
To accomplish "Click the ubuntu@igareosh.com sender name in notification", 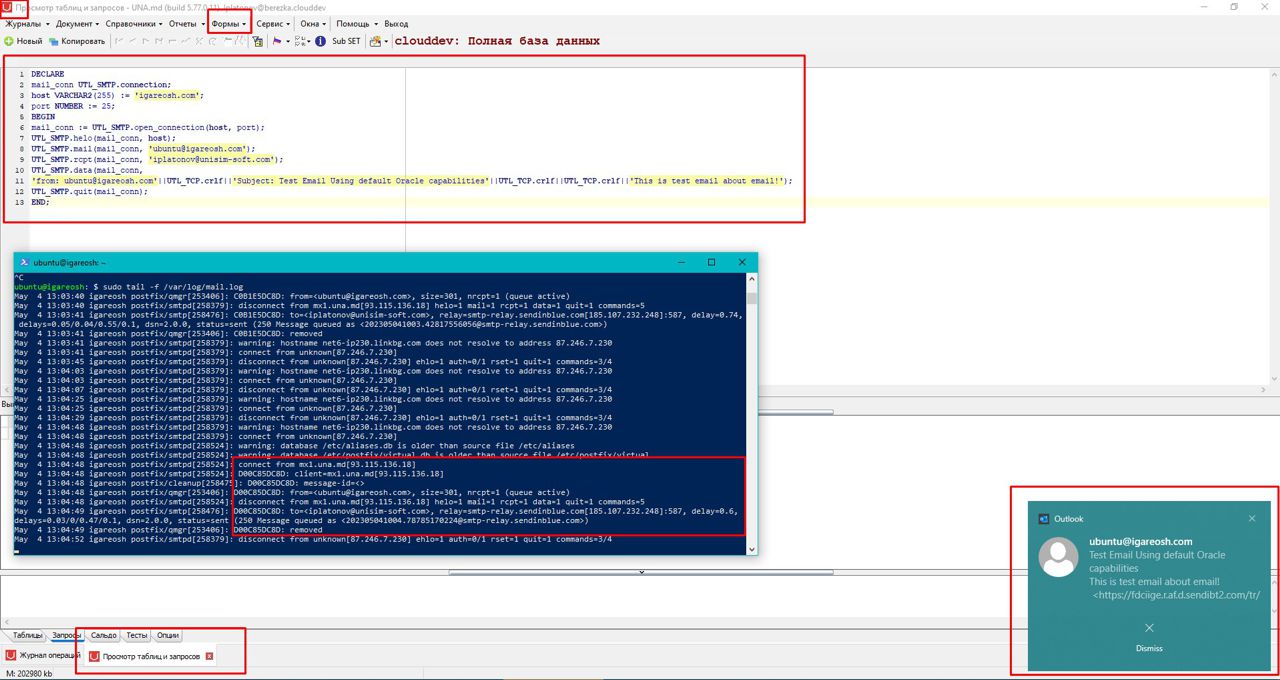I will pos(1141,541).
